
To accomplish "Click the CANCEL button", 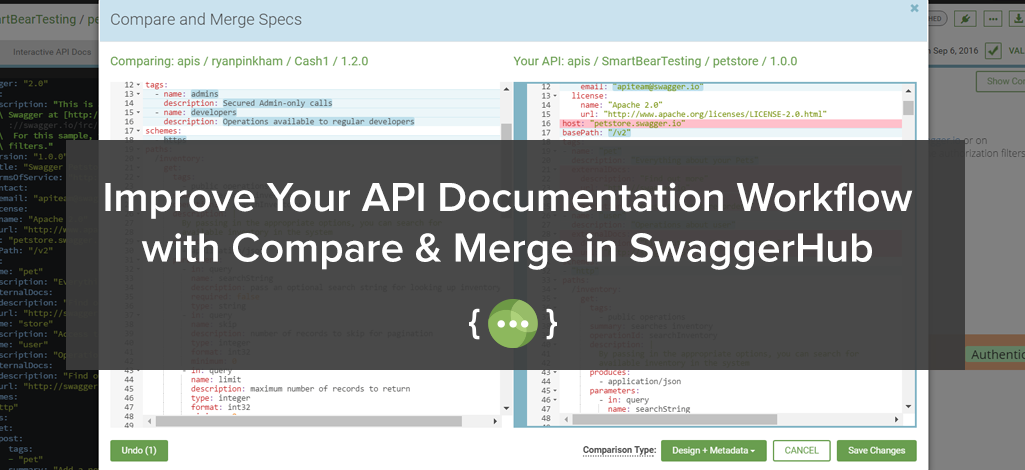I will tap(801, 450).
